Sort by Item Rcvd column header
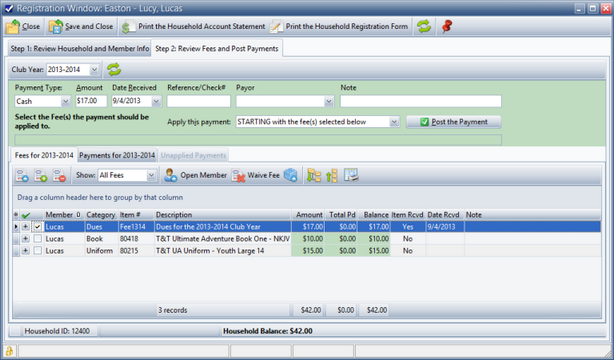 (x=408, y=215)
